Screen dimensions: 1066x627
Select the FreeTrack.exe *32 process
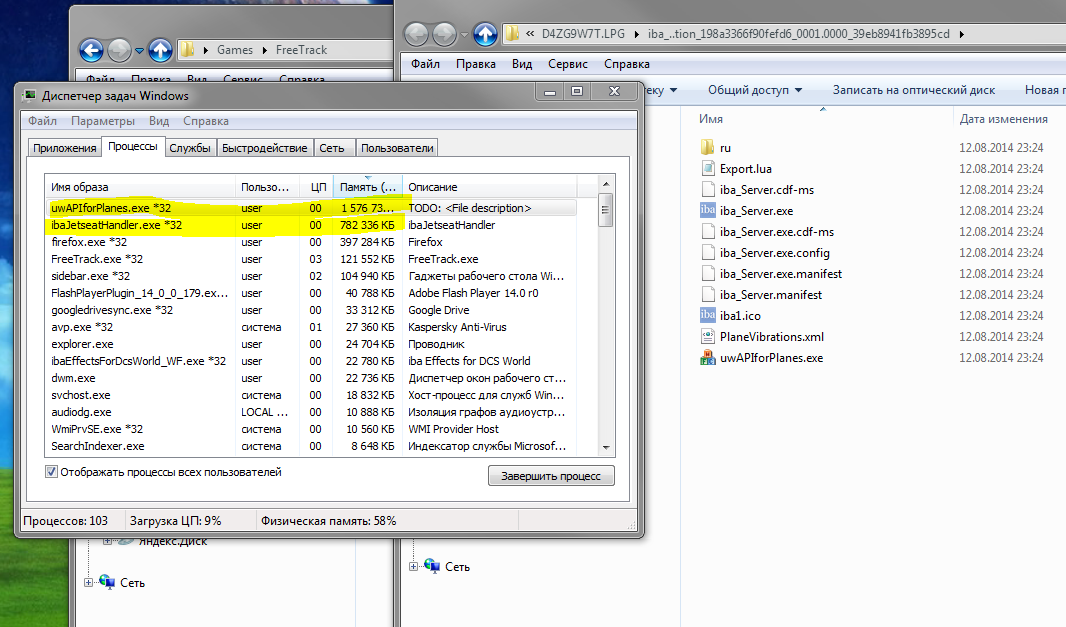(x=311, y=259)
